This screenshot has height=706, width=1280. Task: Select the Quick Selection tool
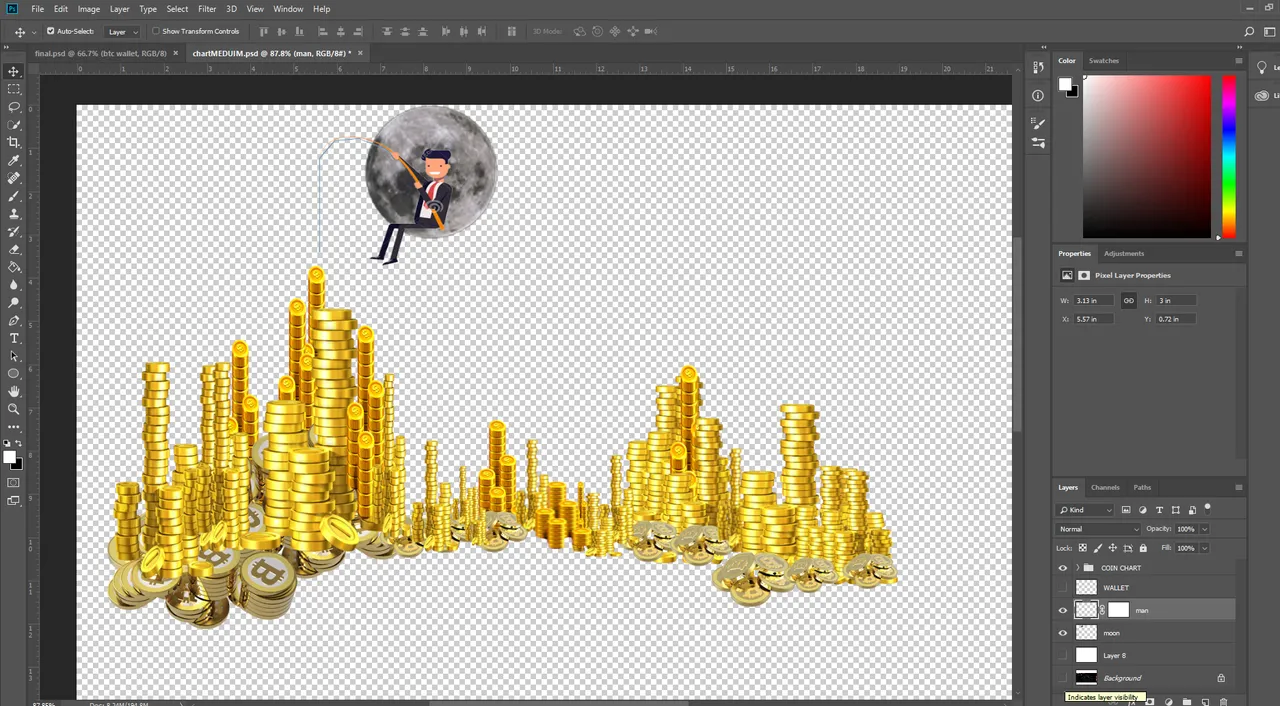coord(14,125)
